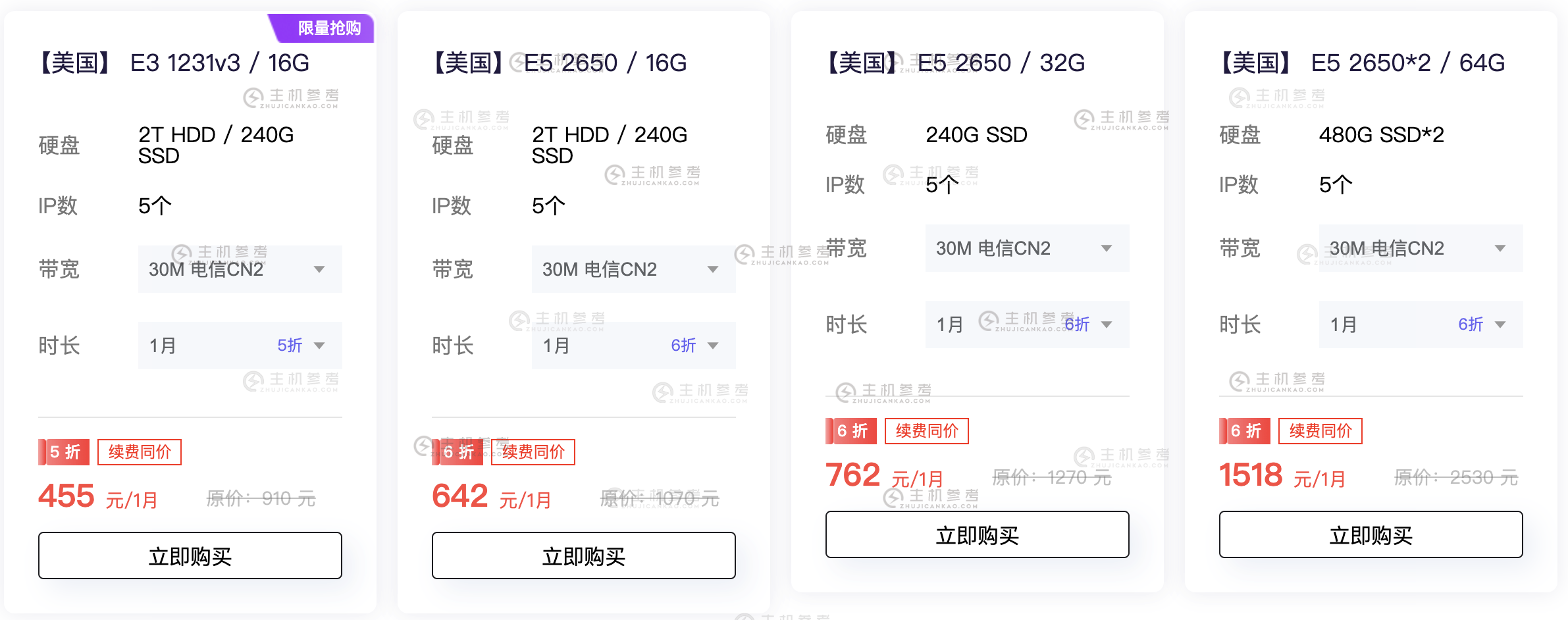
Task: Click the 6折 discount tag on the 64G card
Action: 1245,431
